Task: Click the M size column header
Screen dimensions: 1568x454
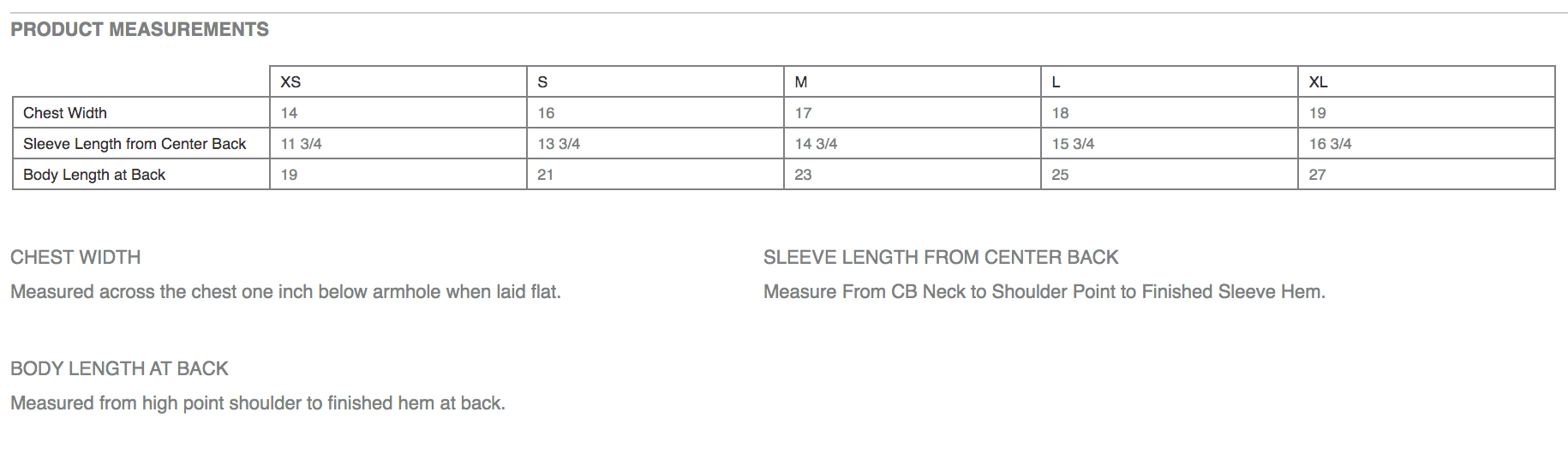Action: click(801, 82)
